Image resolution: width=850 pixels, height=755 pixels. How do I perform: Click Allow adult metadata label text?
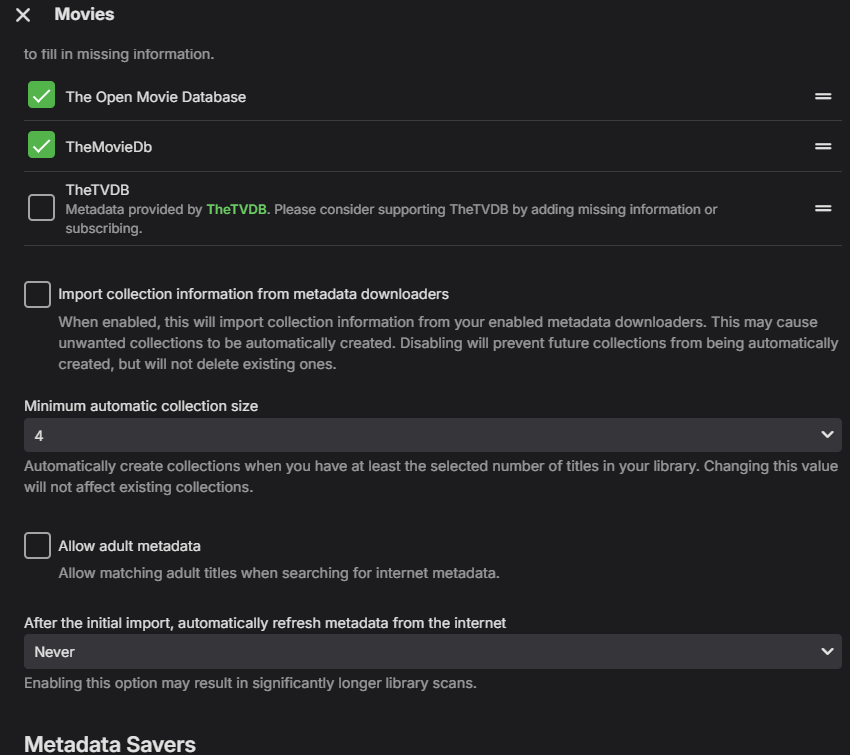pos(129,546)
